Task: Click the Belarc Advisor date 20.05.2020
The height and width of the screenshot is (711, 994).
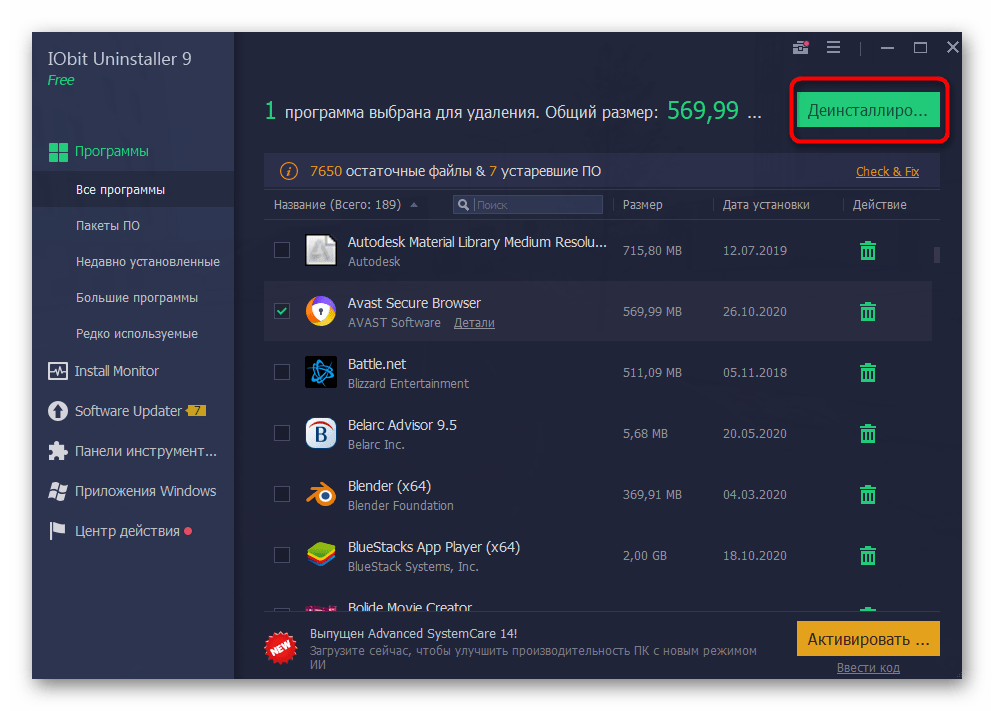Action: point(754,434)
